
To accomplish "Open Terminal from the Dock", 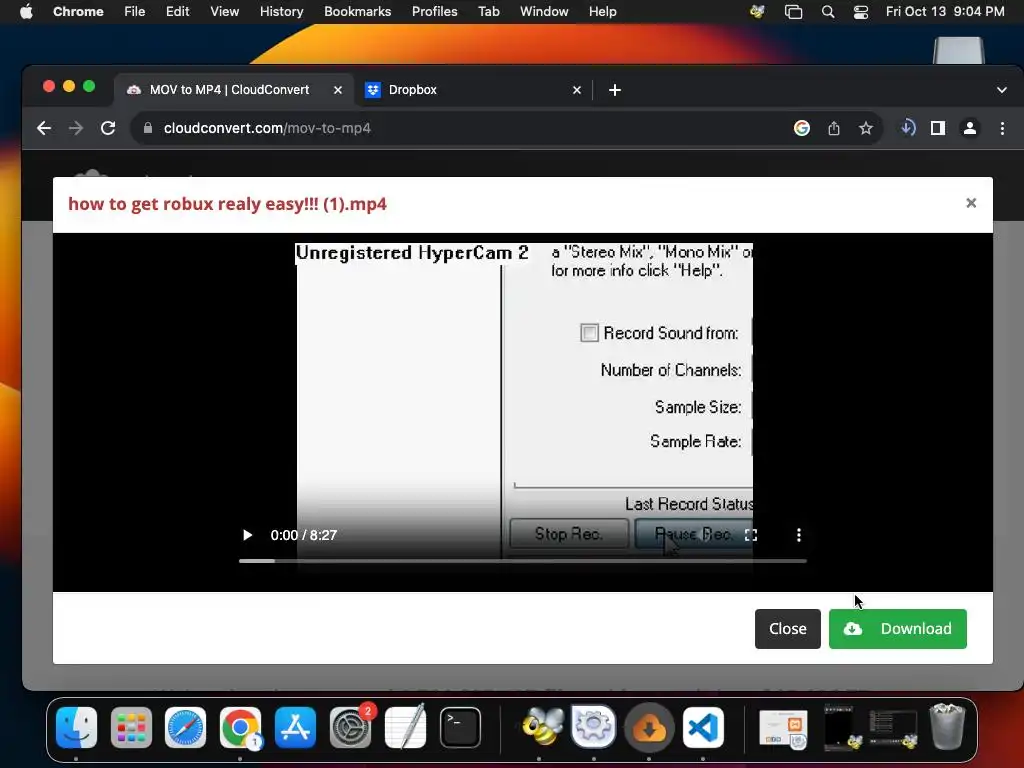I will tap(460, 727).
